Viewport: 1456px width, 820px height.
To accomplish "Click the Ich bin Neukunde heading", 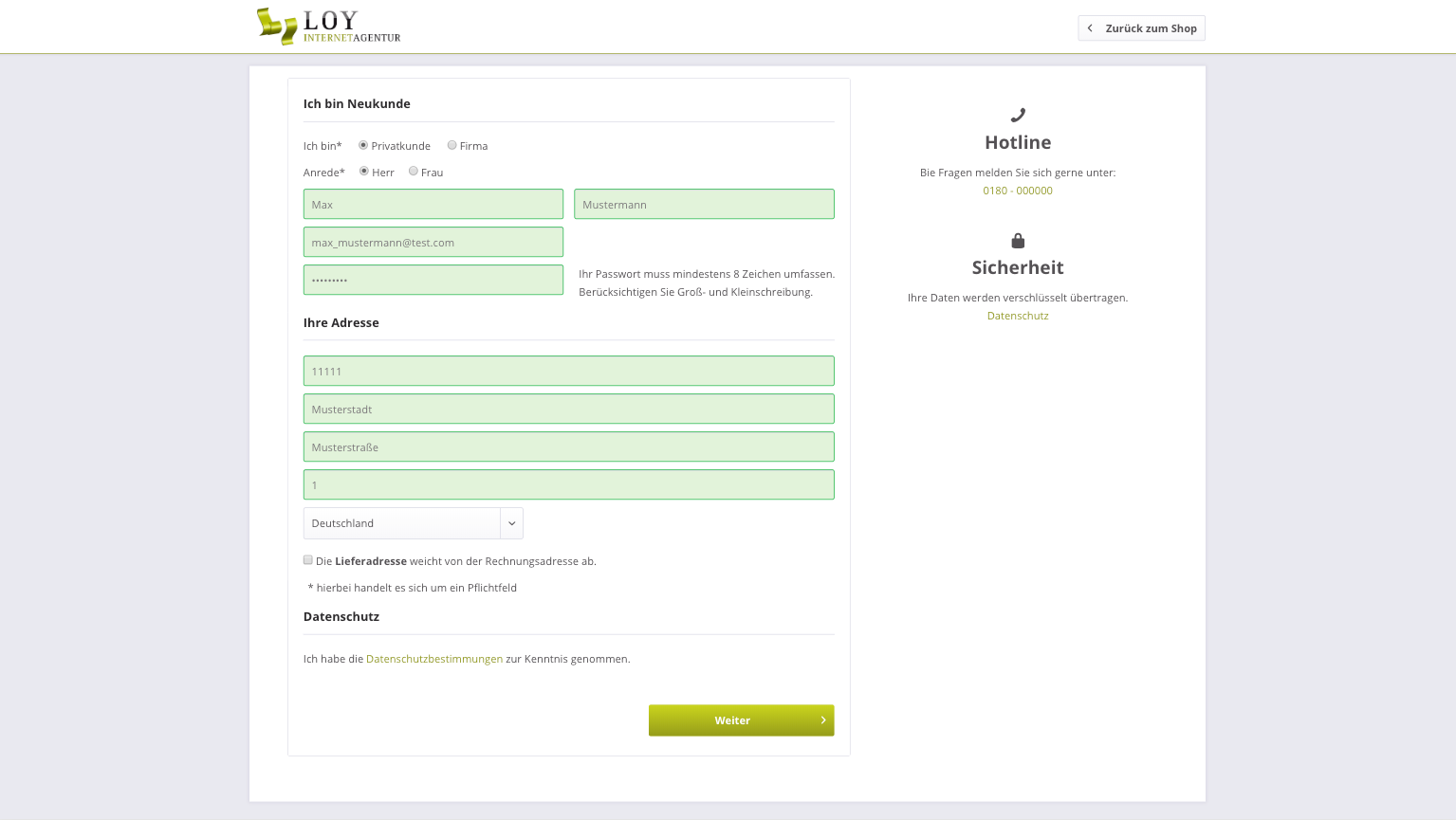I will coord(357,104).
